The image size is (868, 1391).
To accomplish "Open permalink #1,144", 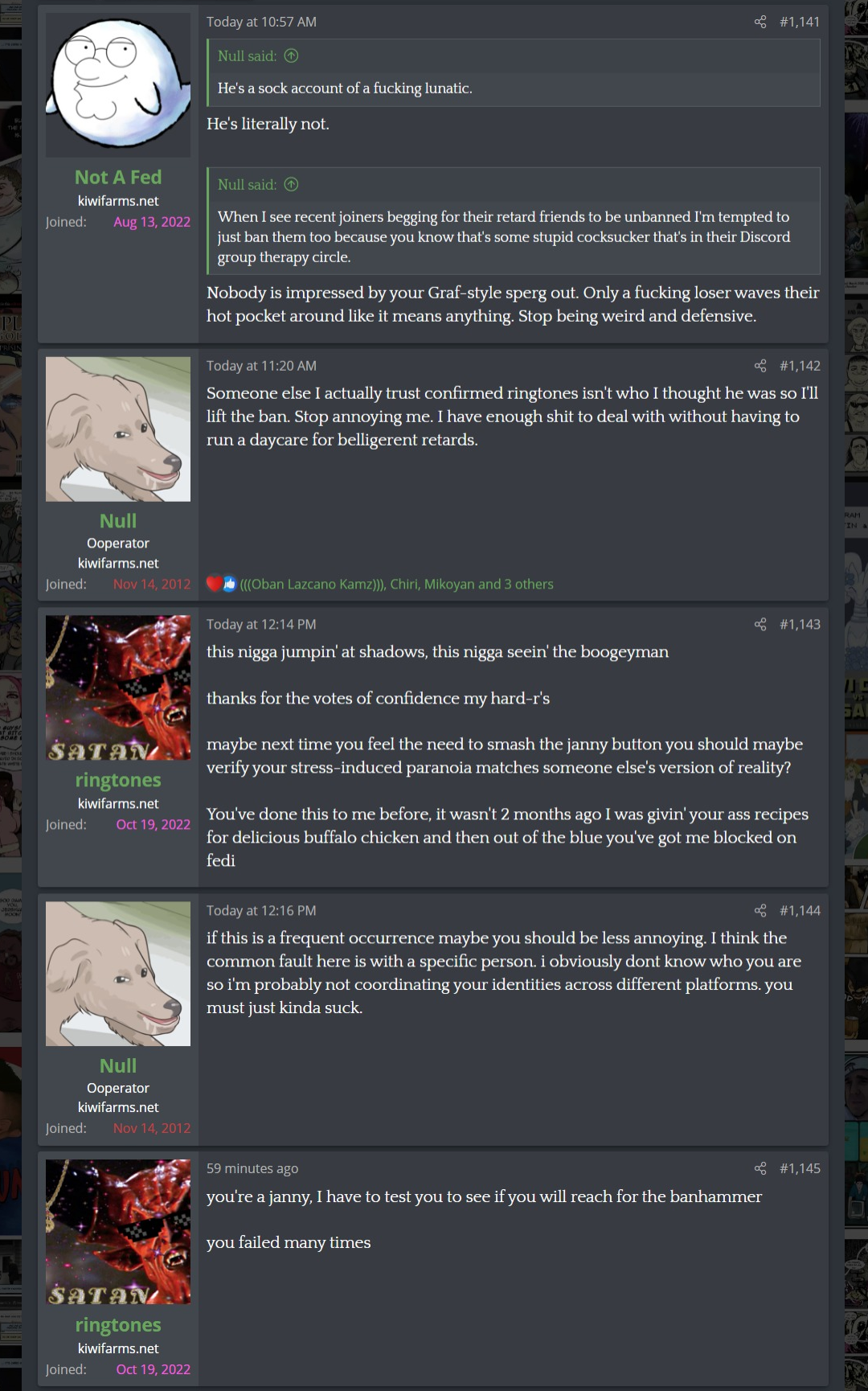I will (800, 911).
